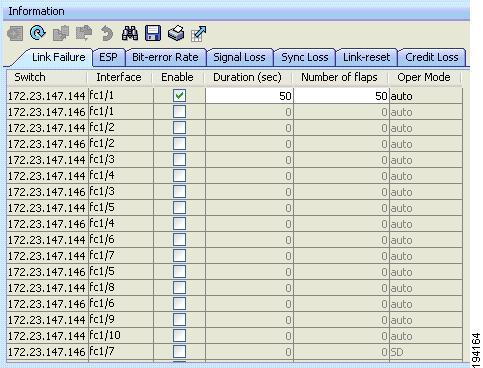Tick Enable for 172.23.147.144 fc1/4

(x=179, y=176)
